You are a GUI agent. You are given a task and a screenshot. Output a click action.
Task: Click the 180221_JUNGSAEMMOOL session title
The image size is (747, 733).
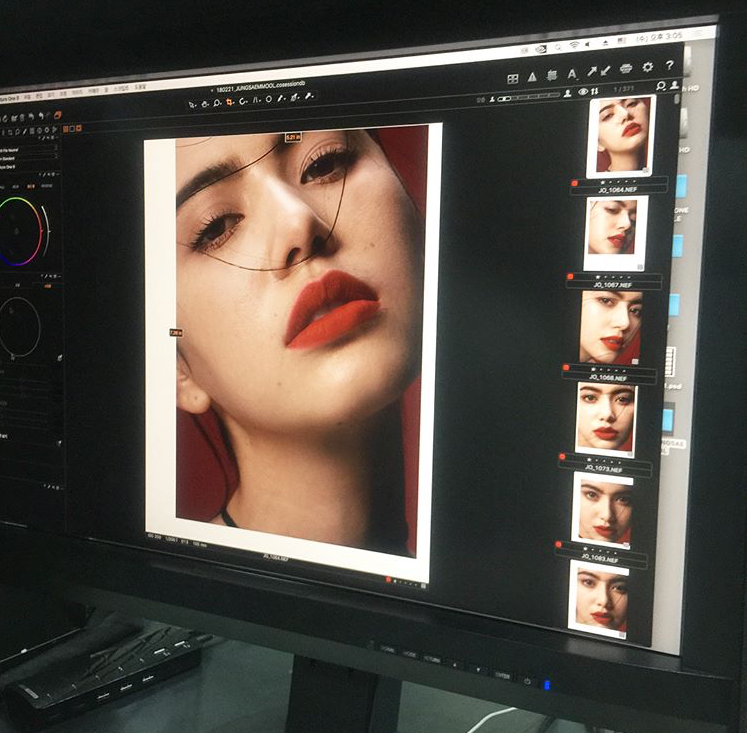260,87
